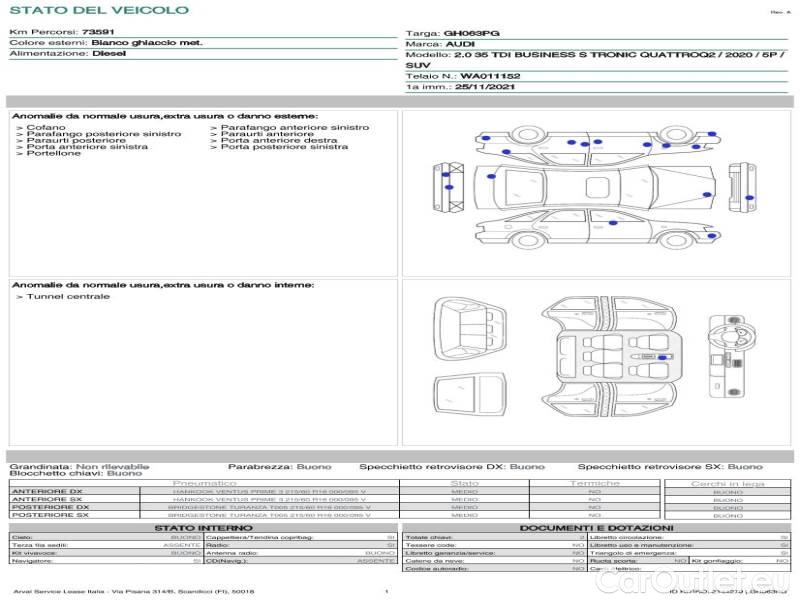Select the "ANTERIORE DX" tire row
The width and height of the screenshot is (800, 600).
47,491
